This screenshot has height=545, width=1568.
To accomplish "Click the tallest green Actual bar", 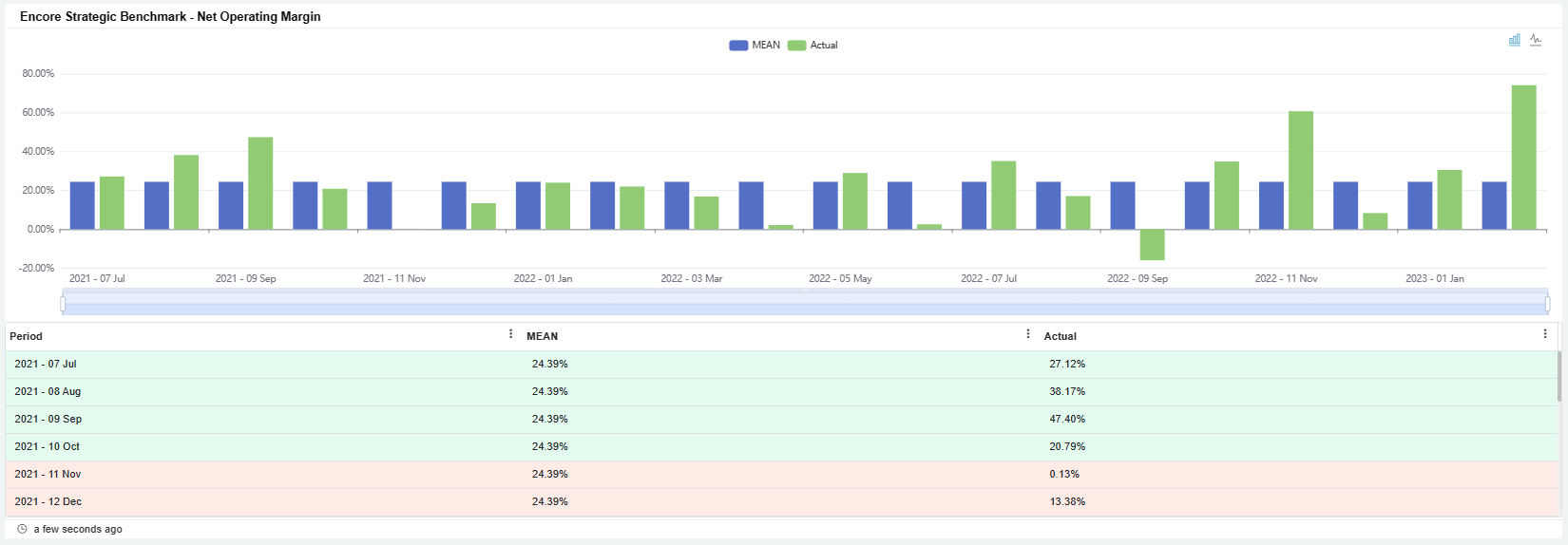I will click(x=1523, y=157).
